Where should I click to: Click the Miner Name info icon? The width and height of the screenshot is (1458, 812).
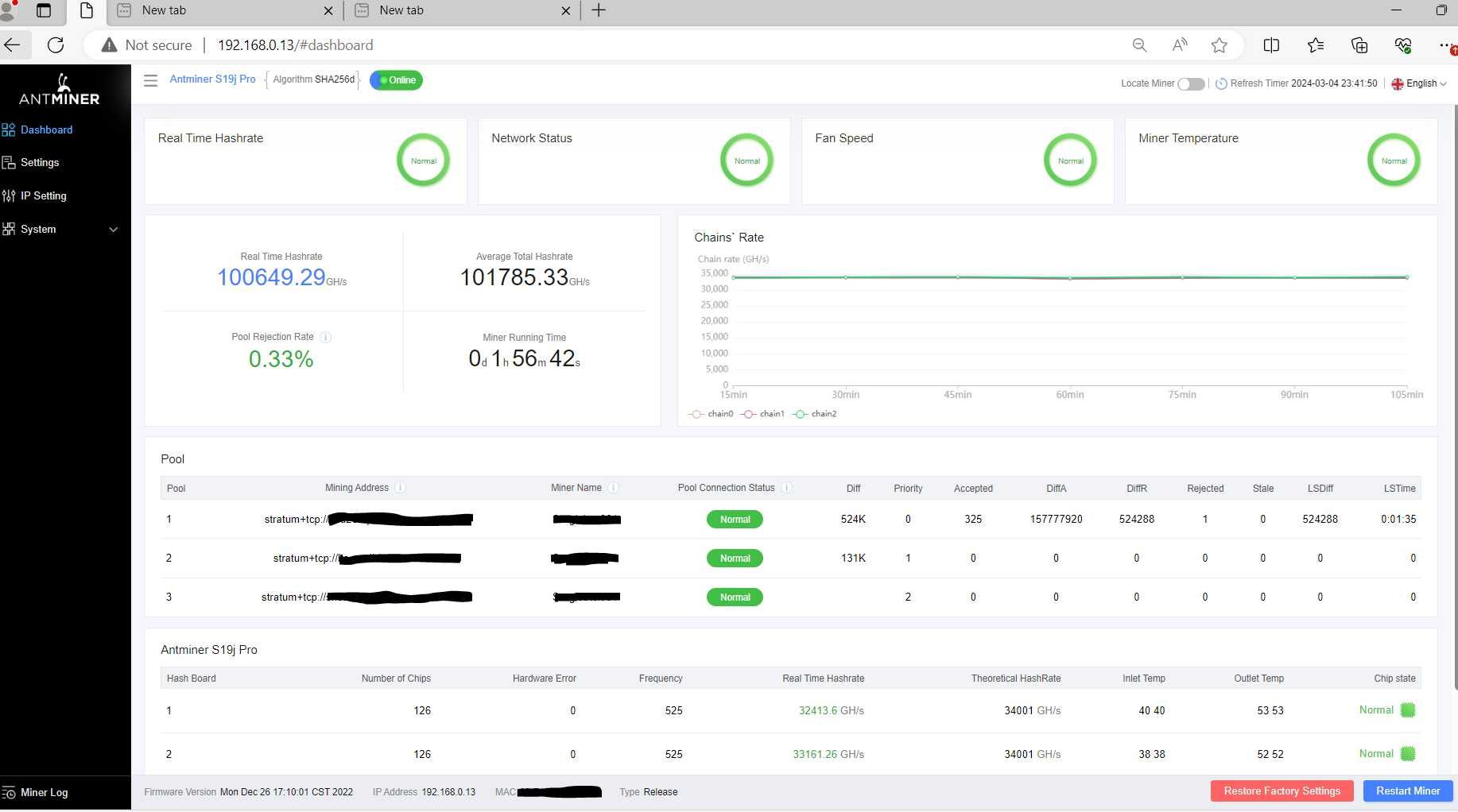pos(613,488)
